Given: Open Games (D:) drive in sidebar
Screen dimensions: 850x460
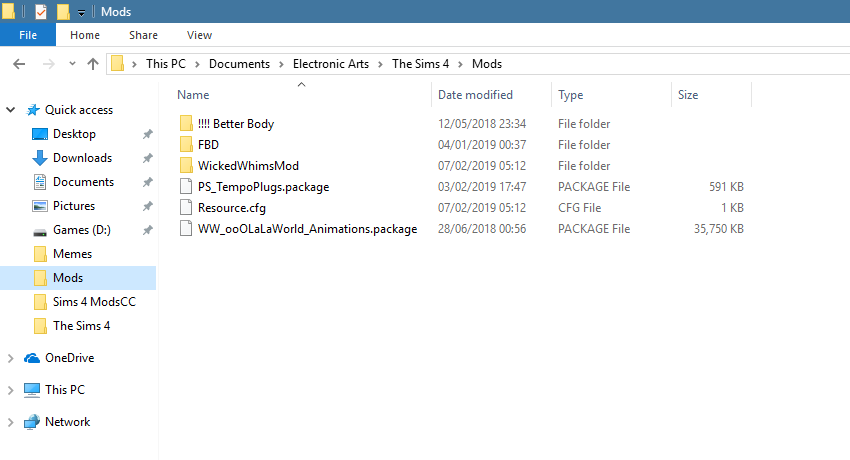Looking at the screenshot, I should [x=82, y=230].
